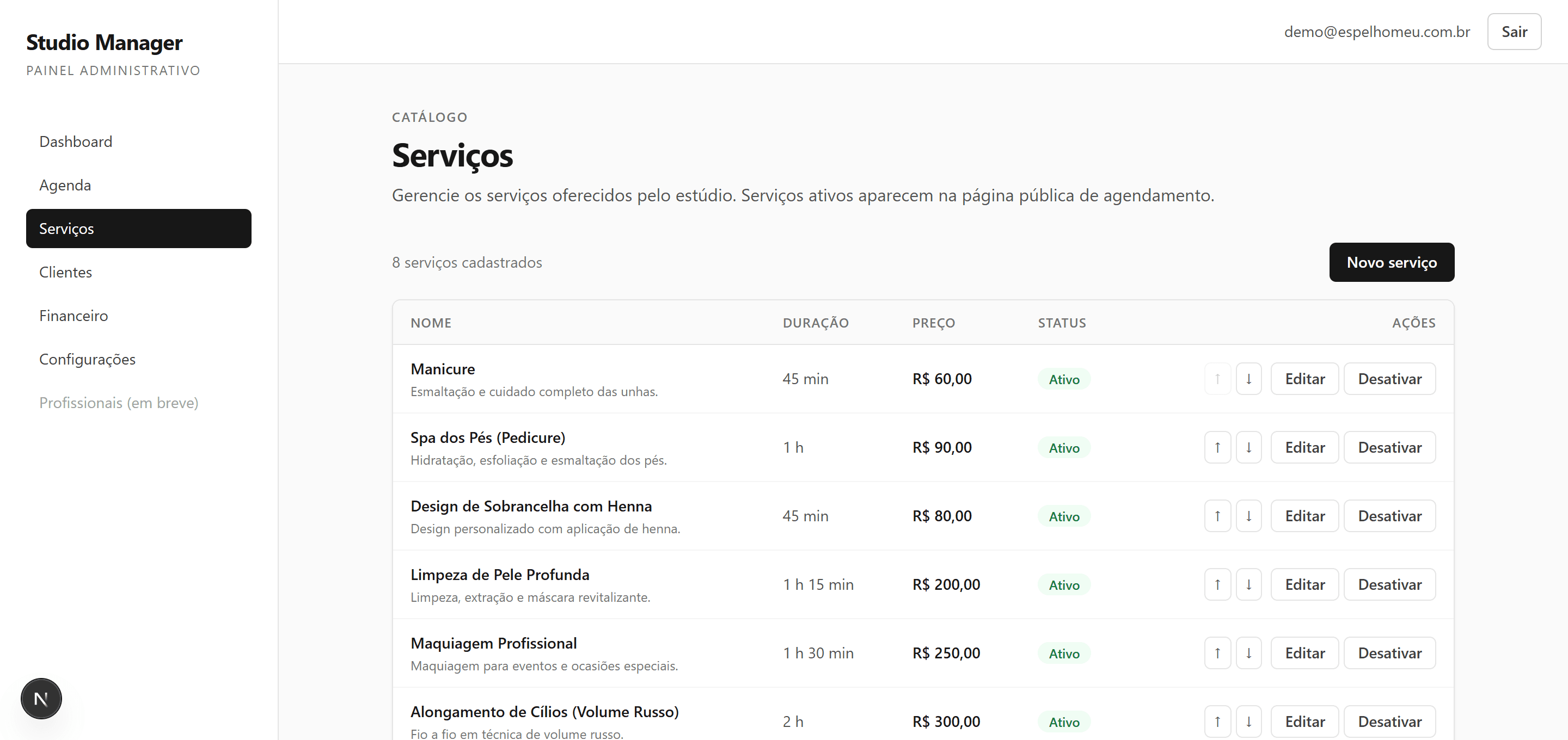
Task: Edit Maquiagem Profissional service
Action: click(x=1304, y=653)
